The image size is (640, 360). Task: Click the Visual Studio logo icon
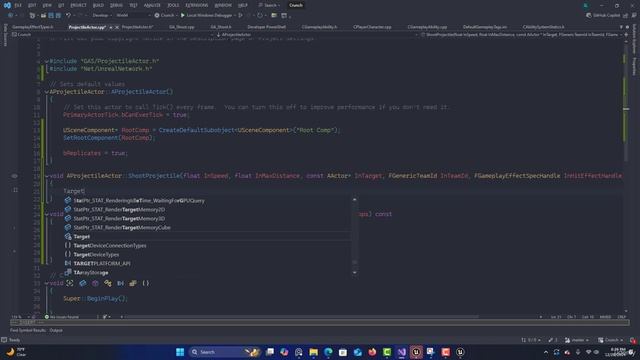[7, 5]
